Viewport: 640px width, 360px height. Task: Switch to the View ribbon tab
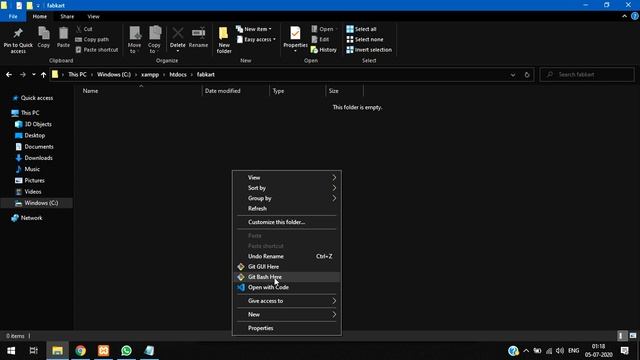click(93, 16)
